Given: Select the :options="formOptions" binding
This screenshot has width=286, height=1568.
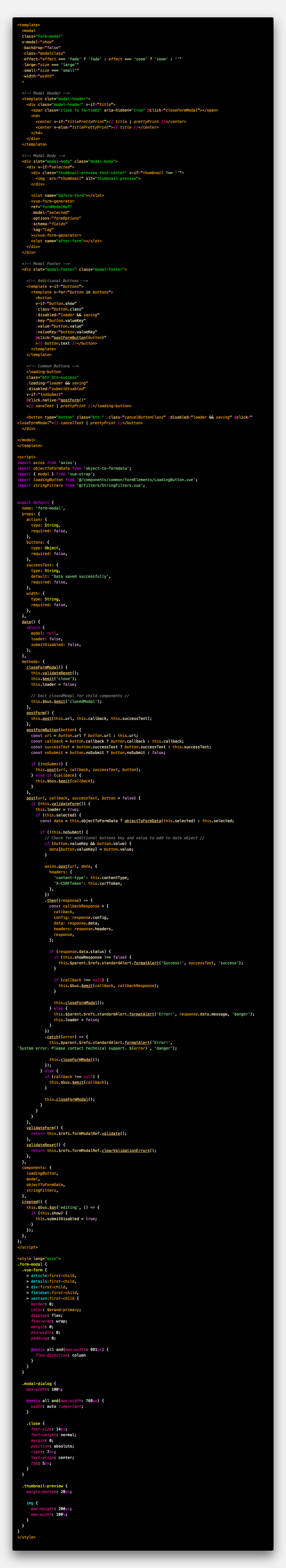Looking at the screenshot, I should pos(56,218).
